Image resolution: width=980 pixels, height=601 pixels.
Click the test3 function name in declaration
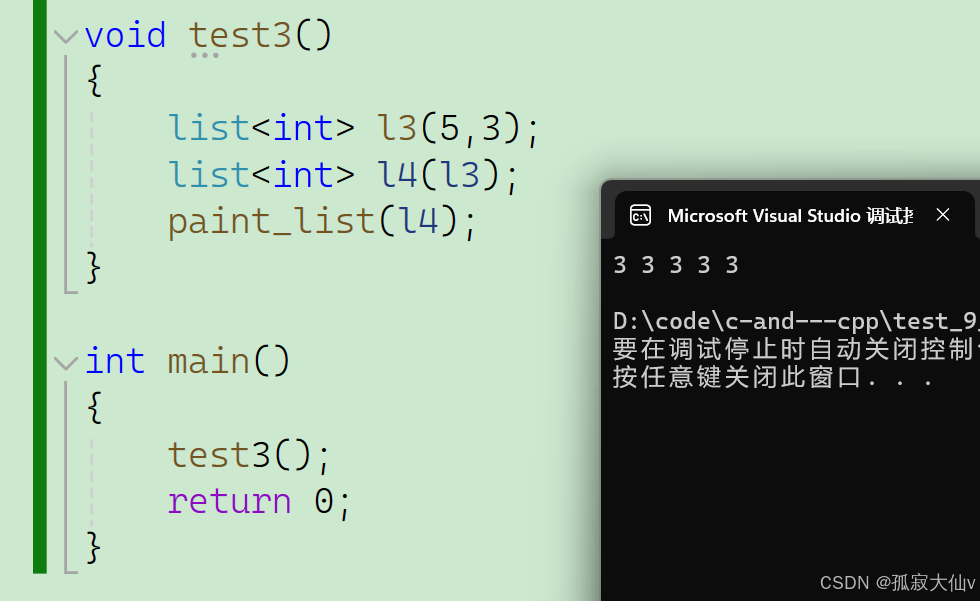coord(240,35)
